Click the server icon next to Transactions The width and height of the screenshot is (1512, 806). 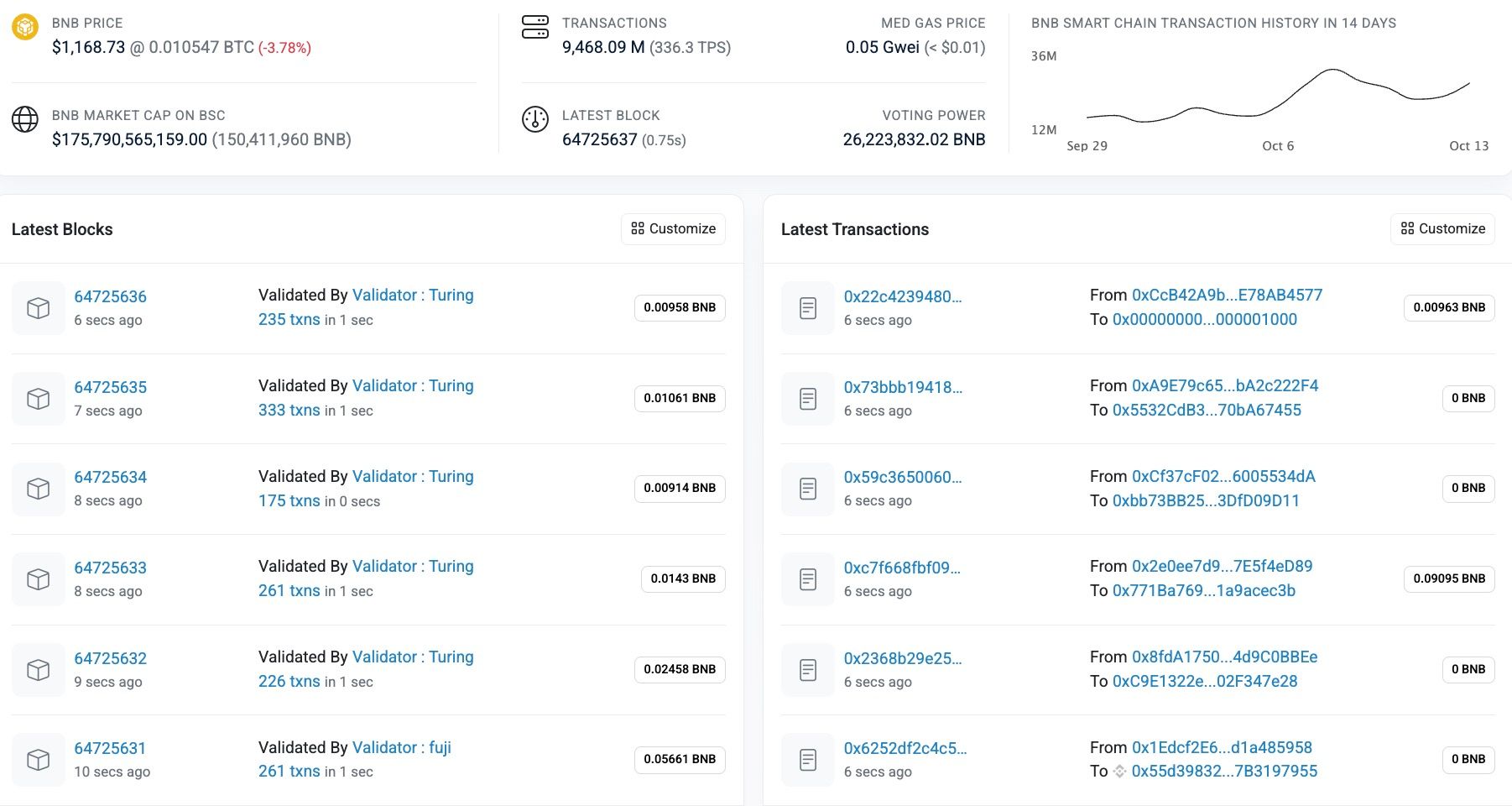534,27
